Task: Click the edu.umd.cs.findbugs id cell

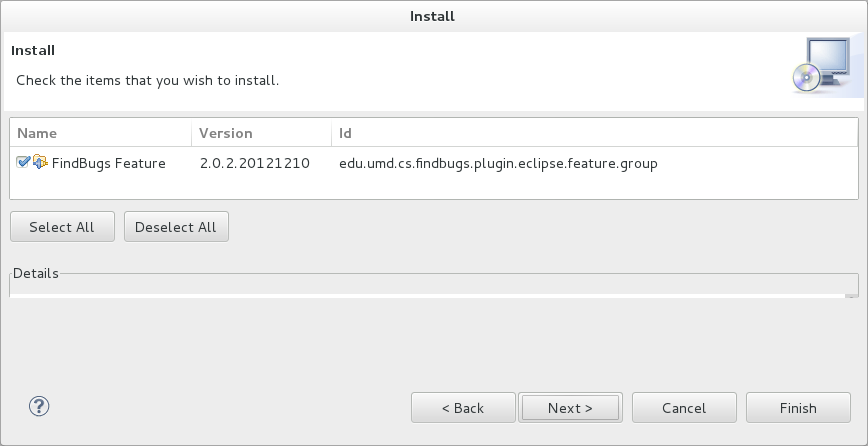Action: tap(498, 163)
